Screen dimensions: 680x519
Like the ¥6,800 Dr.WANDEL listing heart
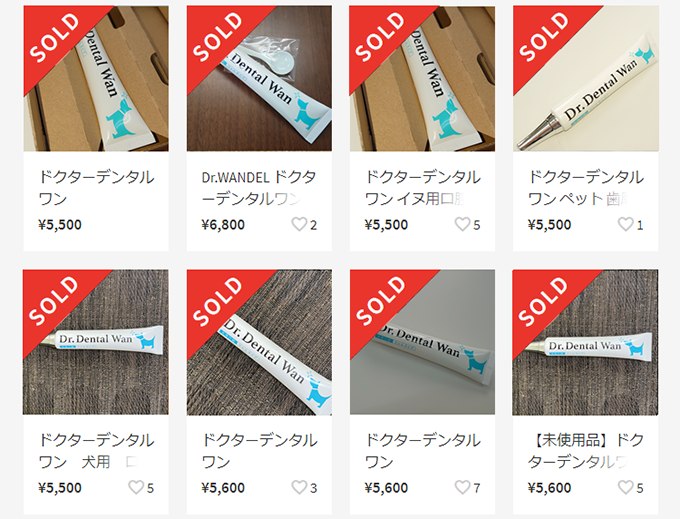tap(299, 224)
